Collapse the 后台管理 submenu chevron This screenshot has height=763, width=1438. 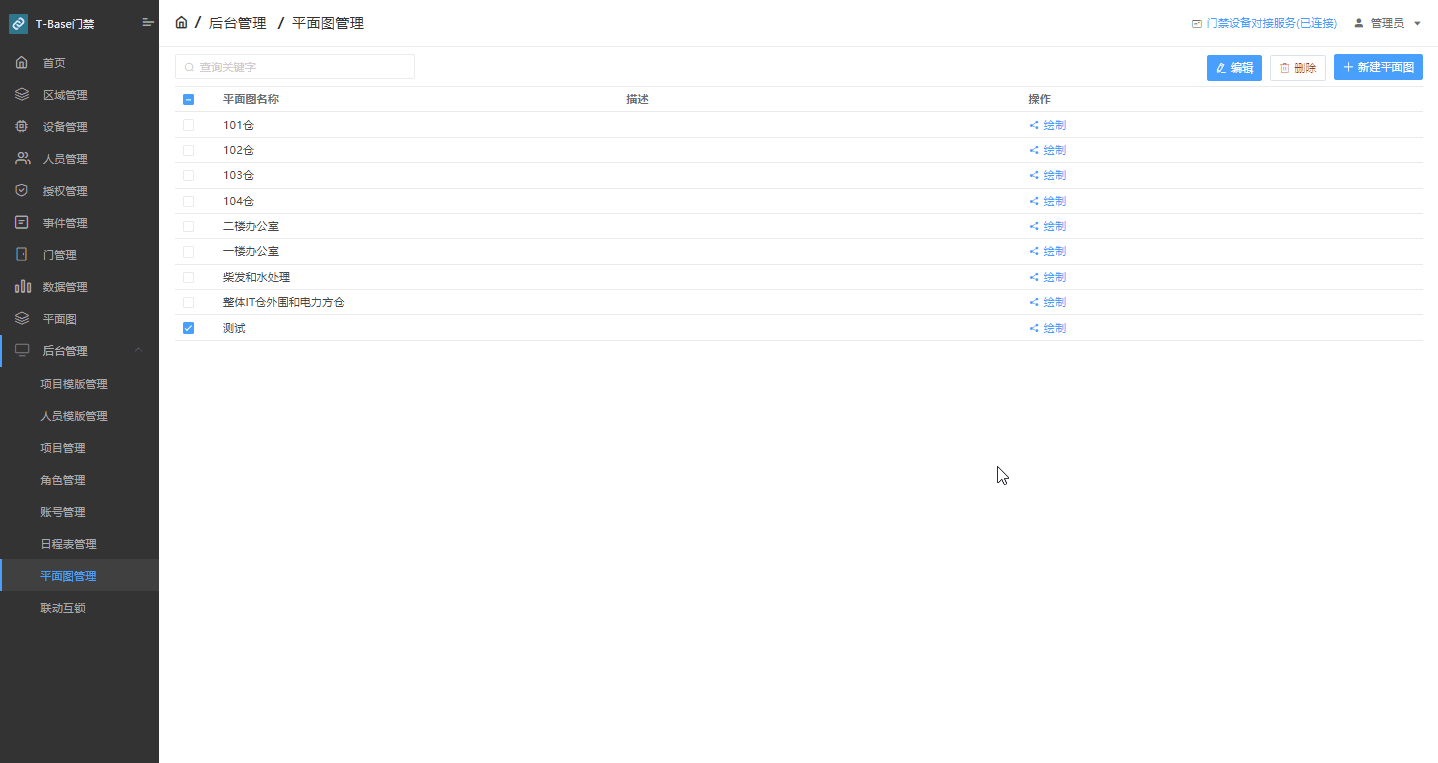[138, 351]
